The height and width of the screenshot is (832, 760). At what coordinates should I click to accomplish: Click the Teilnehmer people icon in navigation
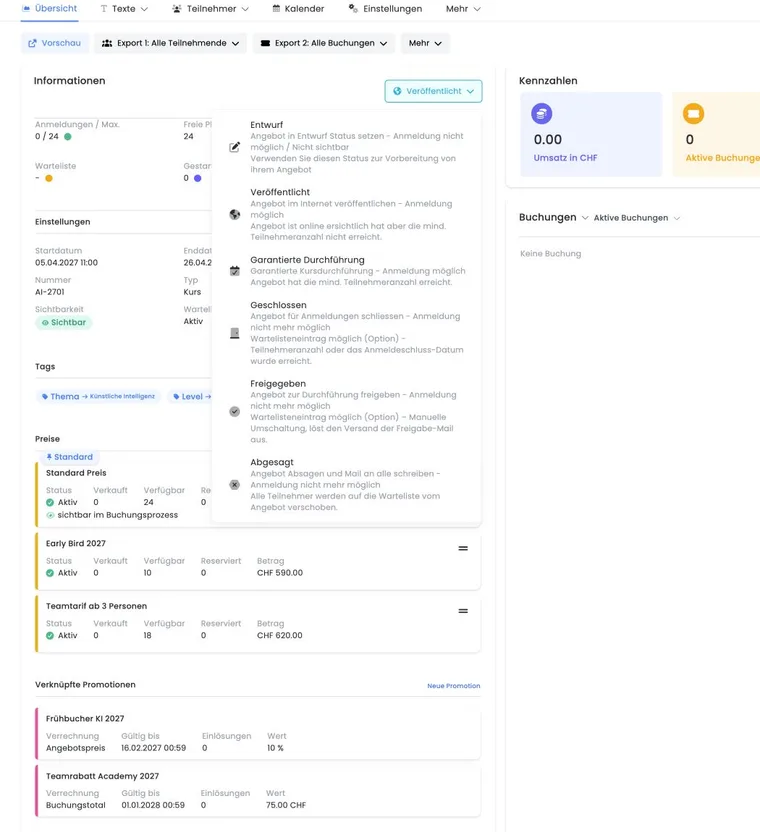tap(177, 8)
